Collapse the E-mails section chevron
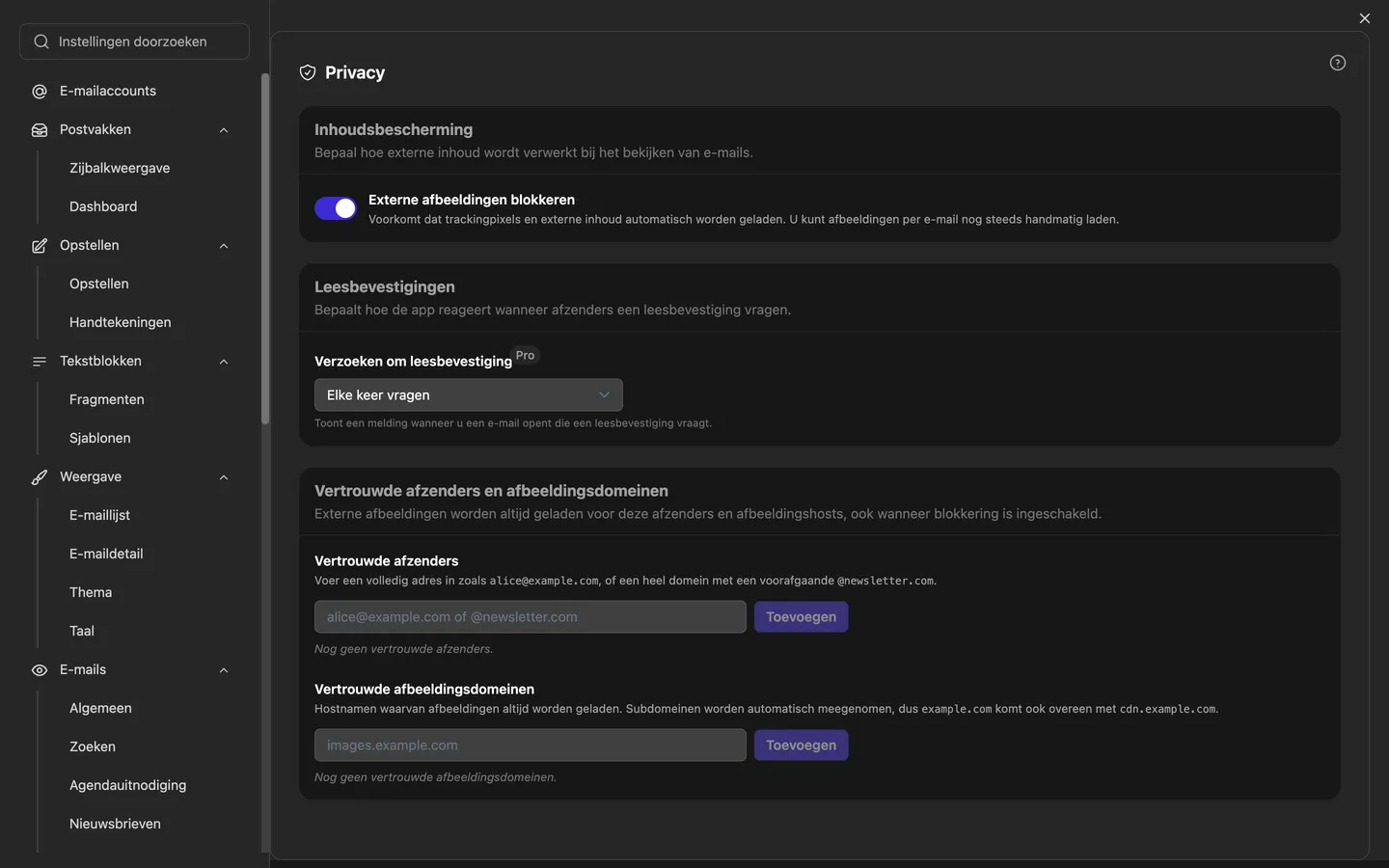 (224, 670)
